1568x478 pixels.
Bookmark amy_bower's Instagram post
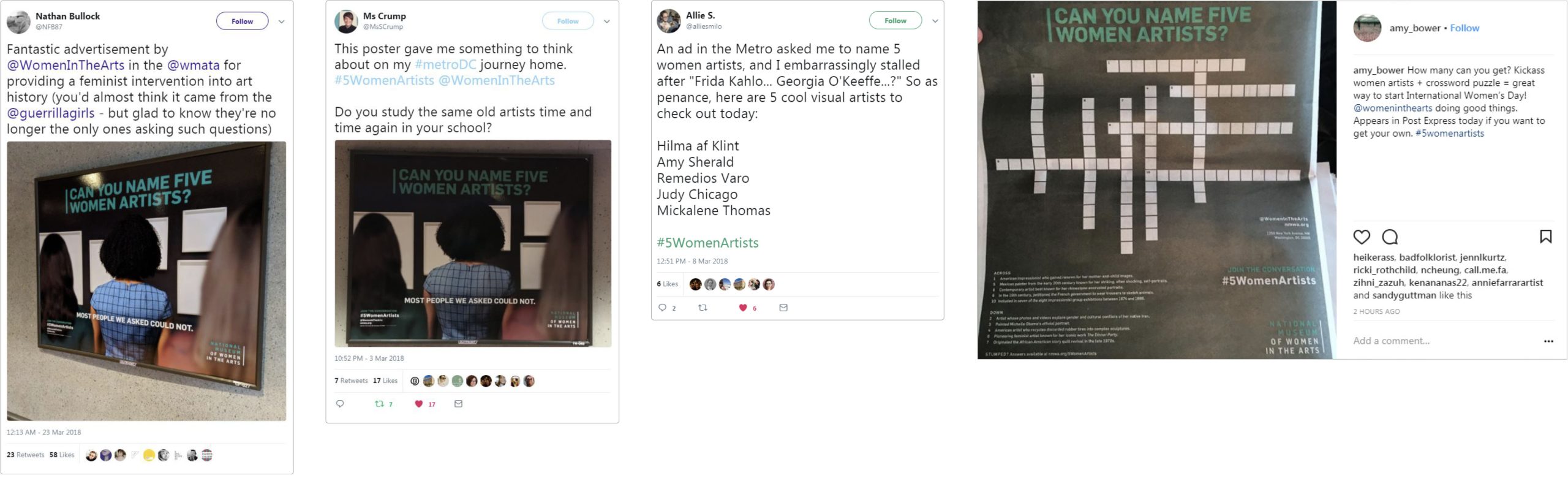pyautogui.click(x=1546, y=237)
